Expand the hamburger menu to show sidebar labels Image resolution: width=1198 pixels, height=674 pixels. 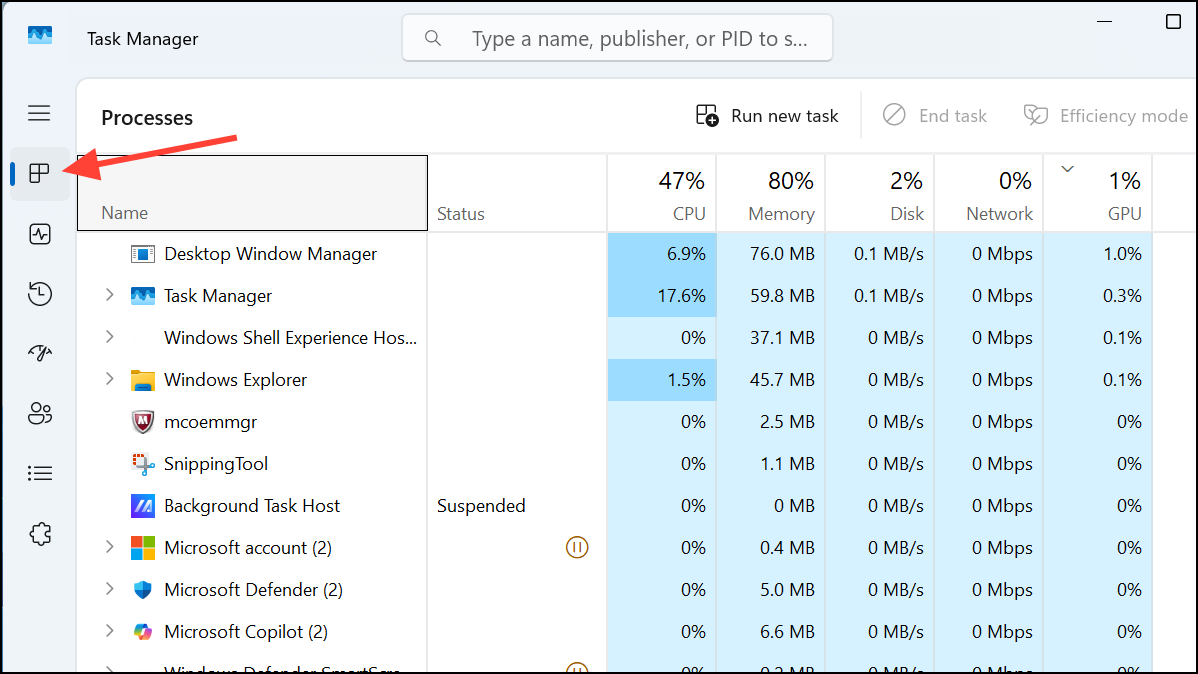(x=39, y=112)
